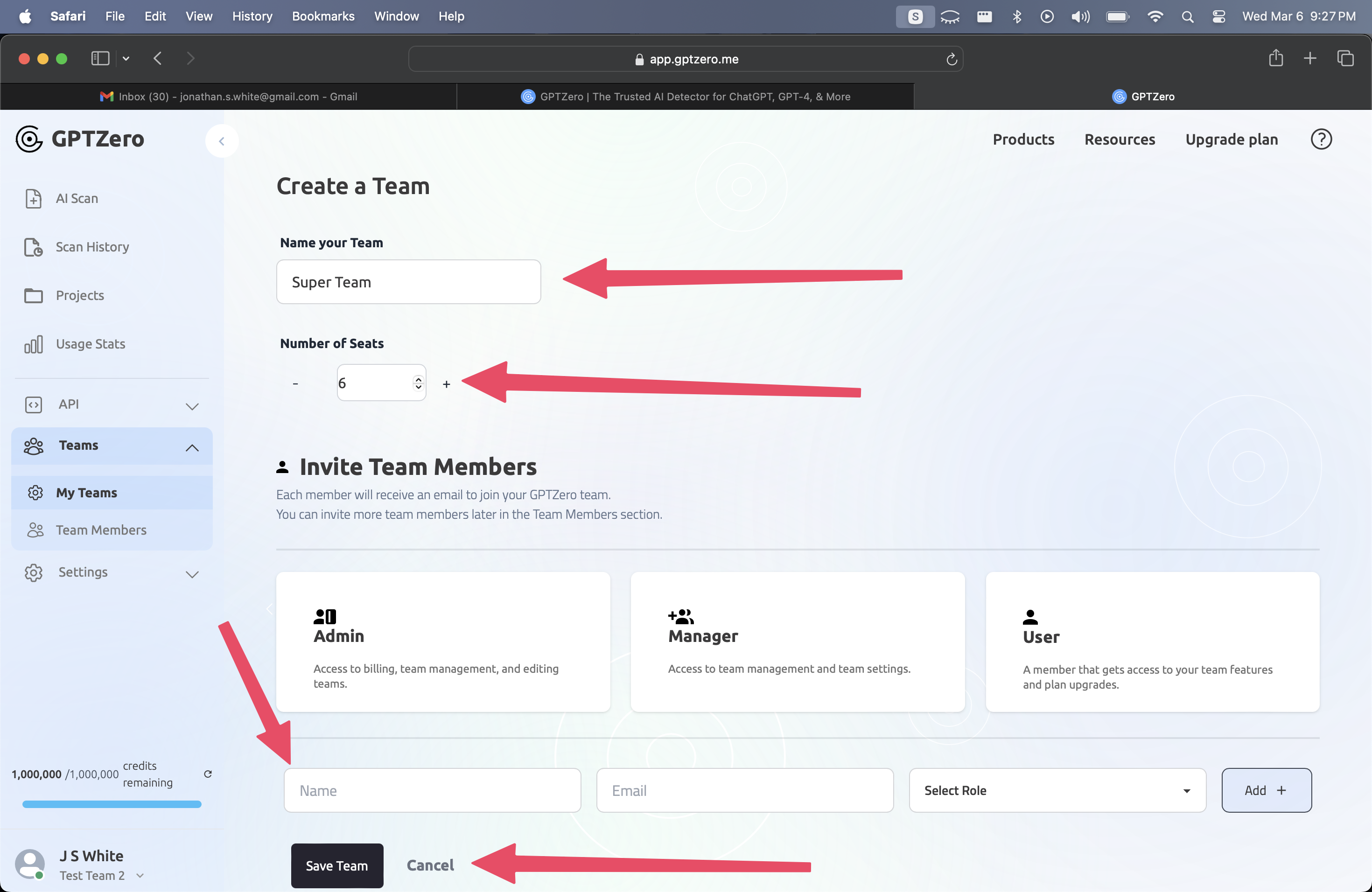Toggle Safari sidebar
Screen dimensions: 1372x892
(x=100, y=58)
